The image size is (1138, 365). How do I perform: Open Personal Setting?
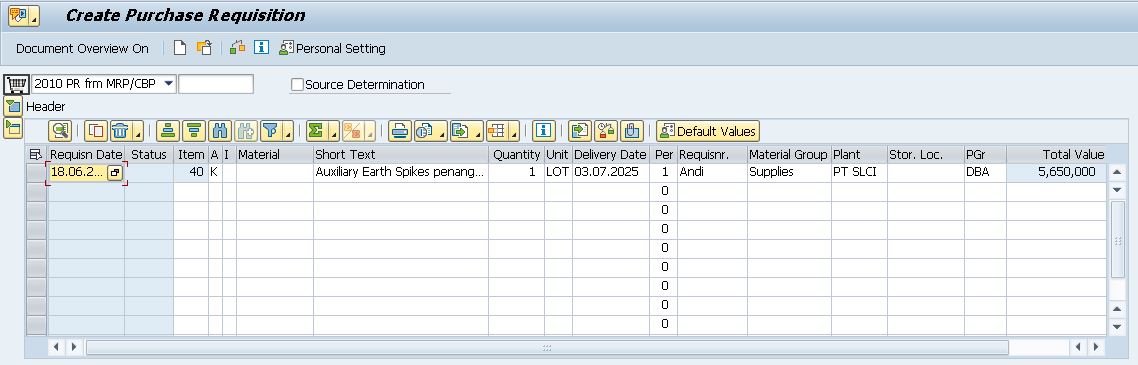click(x=332, y=49)
